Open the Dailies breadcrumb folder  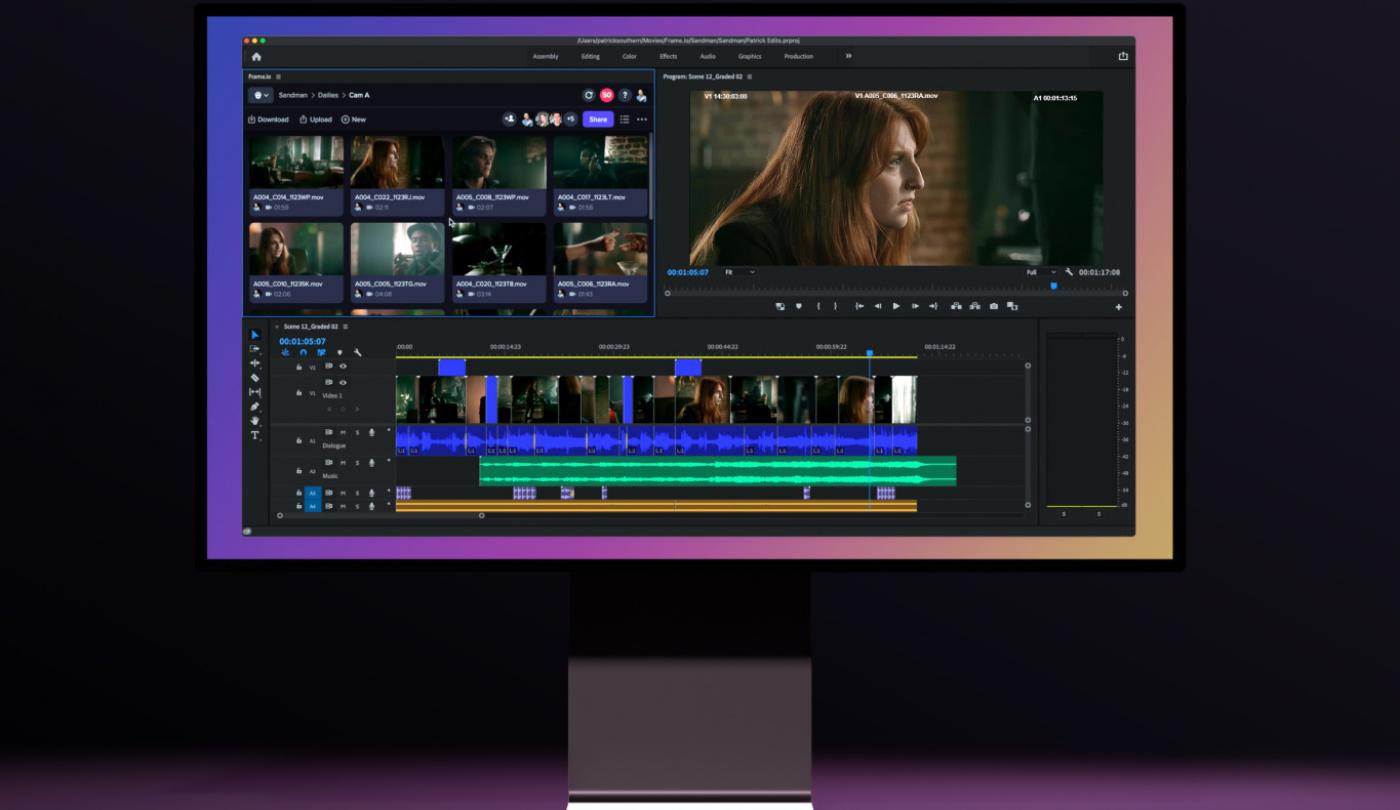pos(328,95)
